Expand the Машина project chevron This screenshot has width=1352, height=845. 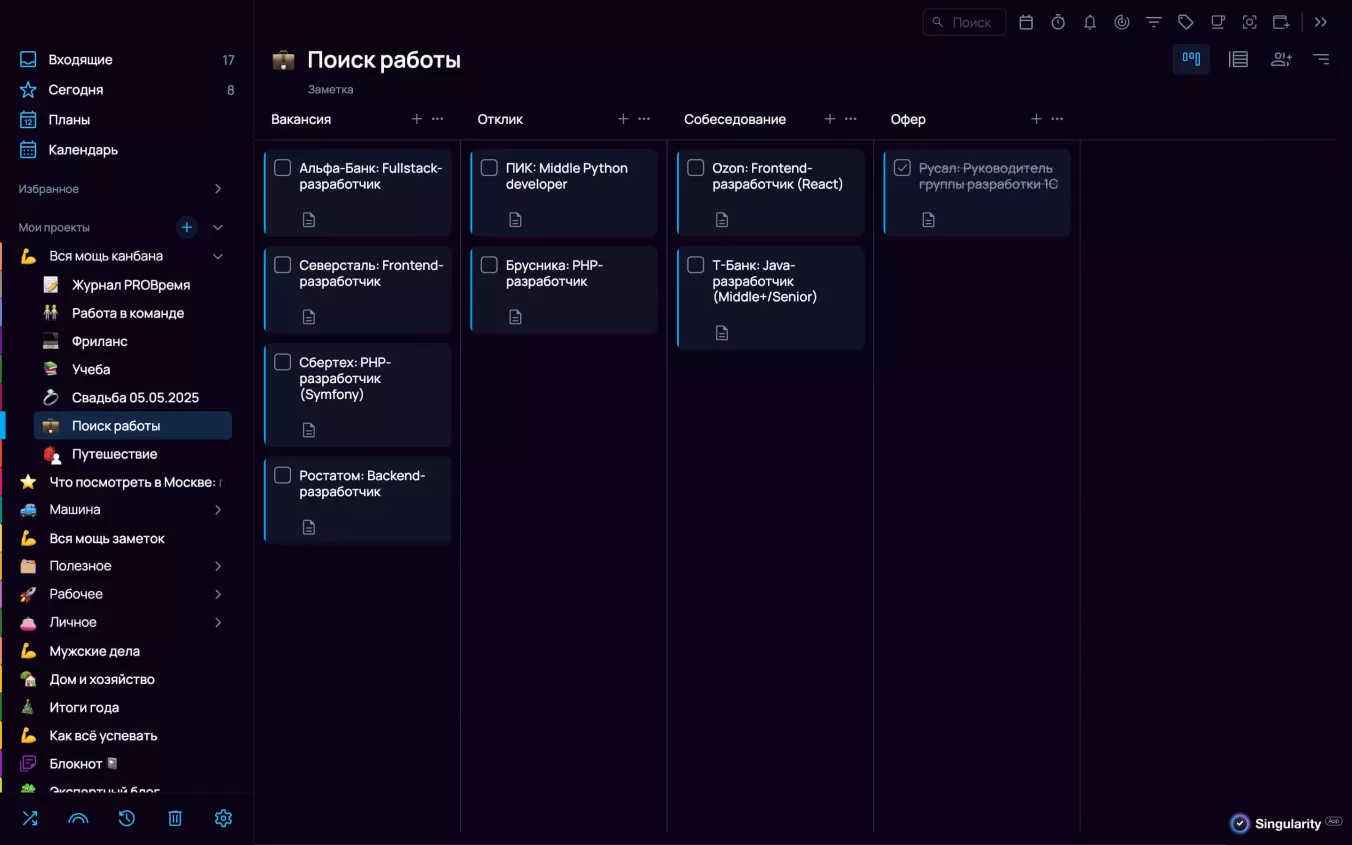point(218,510)
